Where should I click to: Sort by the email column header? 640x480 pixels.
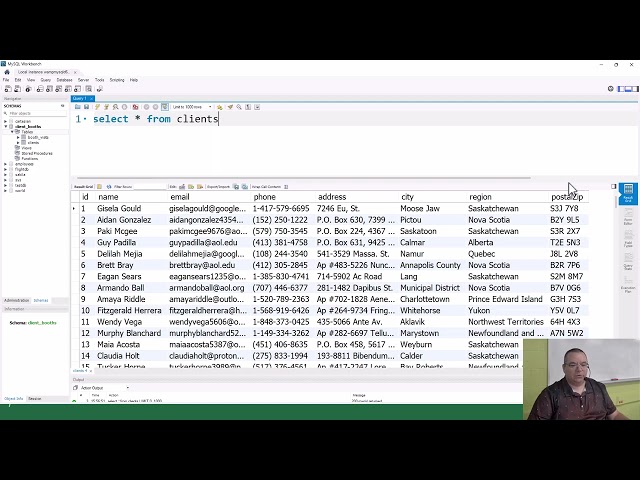[x=209, y=197]
